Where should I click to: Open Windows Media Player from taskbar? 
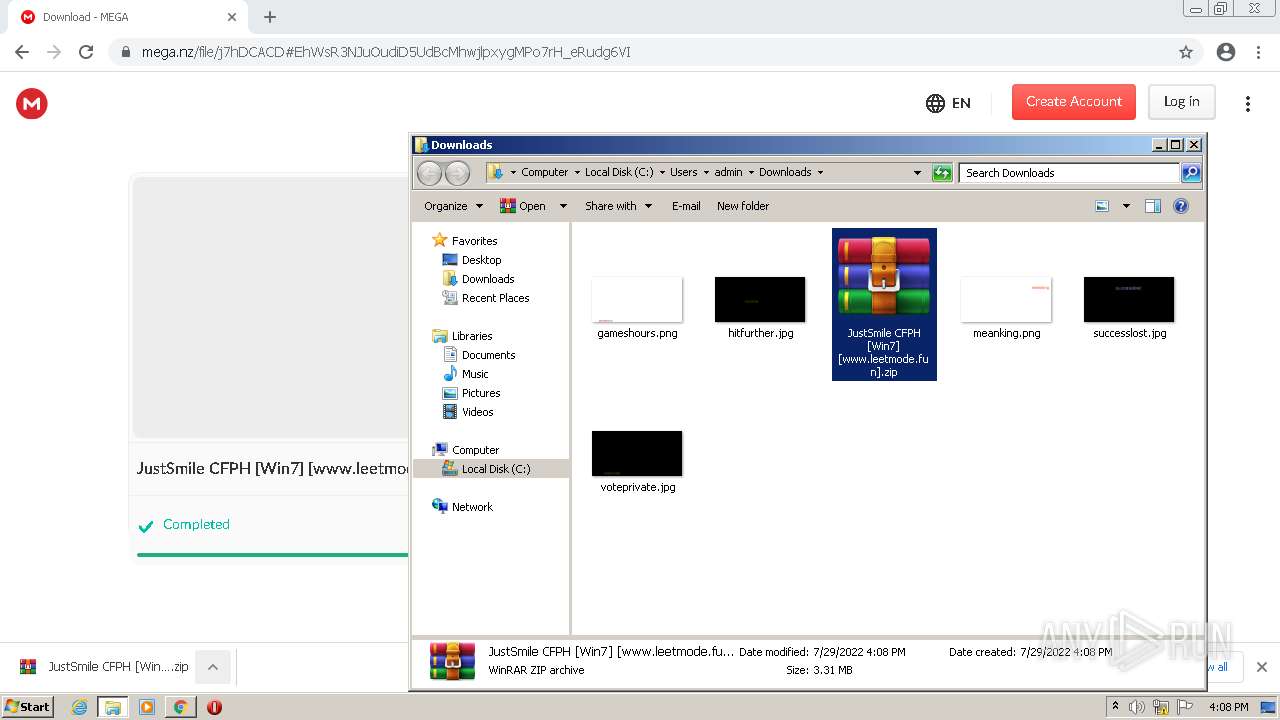pos(147,707)
